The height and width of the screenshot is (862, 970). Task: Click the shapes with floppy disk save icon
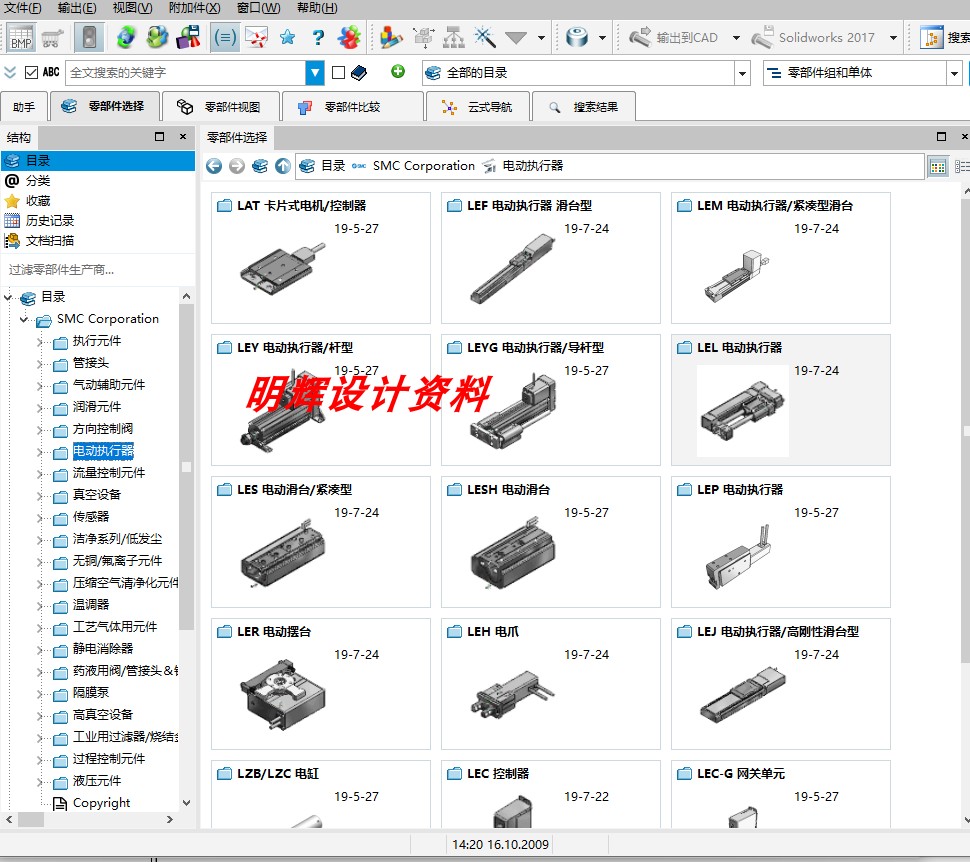pos(189,38)
